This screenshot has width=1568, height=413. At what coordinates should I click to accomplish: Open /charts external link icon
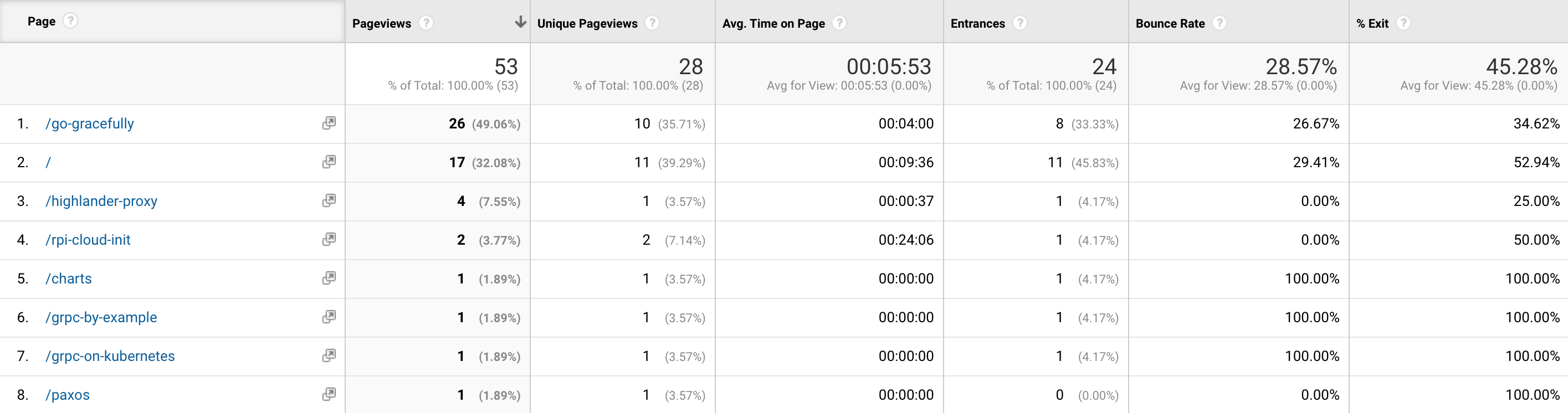(329, 278)
